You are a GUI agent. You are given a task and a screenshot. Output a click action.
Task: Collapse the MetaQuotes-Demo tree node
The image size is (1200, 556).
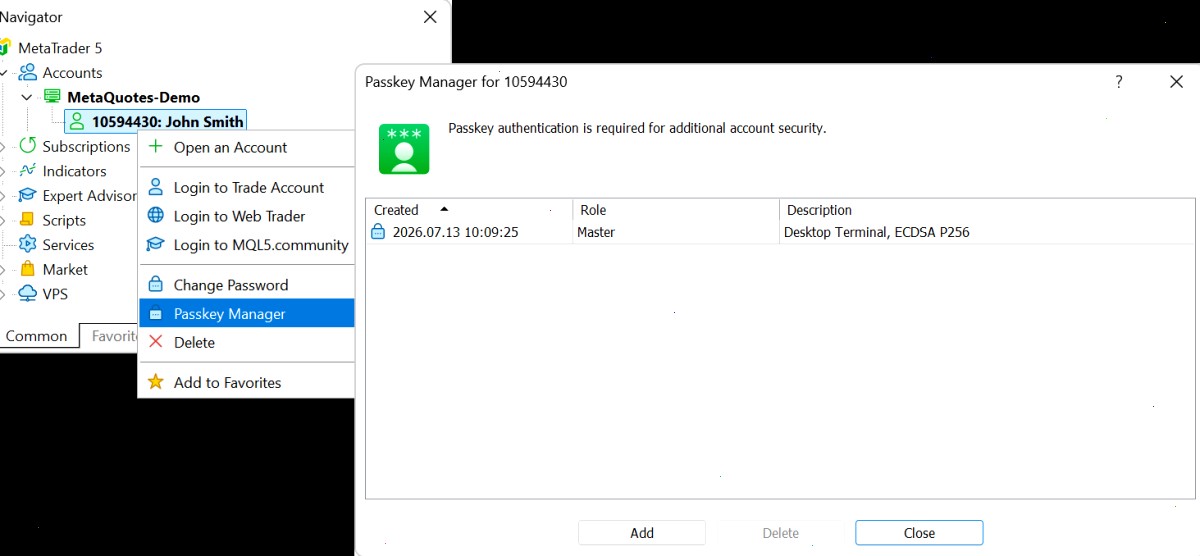pos(27,97)
